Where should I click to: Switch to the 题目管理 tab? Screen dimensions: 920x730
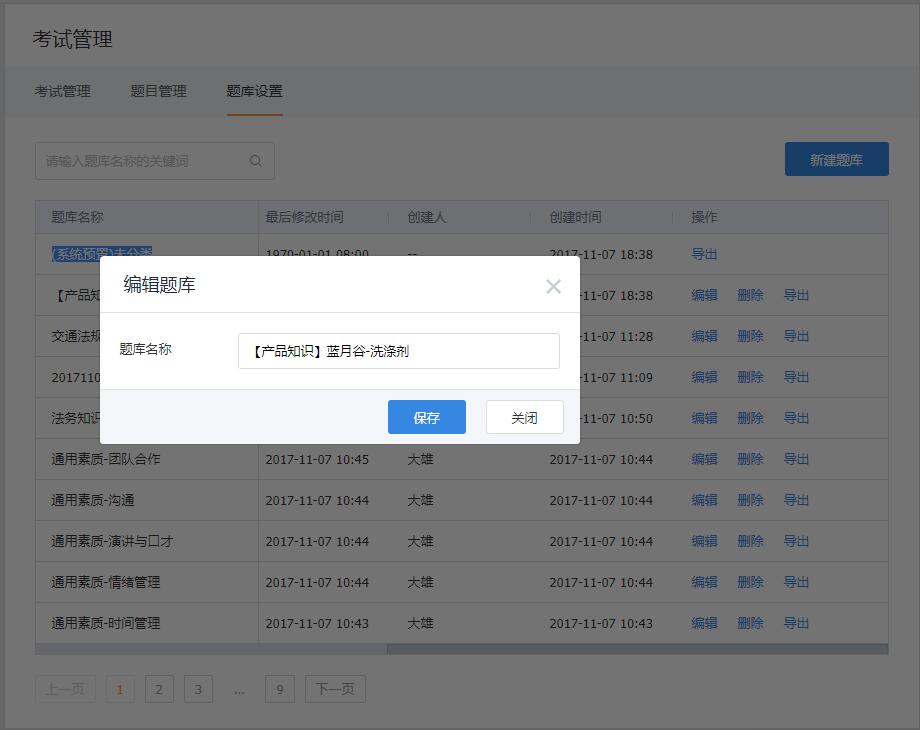click(x=158, y=91)
